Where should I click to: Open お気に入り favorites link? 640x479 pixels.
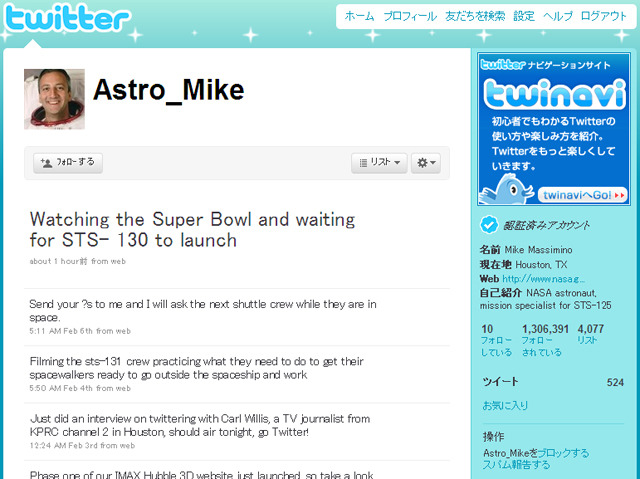coord(505,405)
